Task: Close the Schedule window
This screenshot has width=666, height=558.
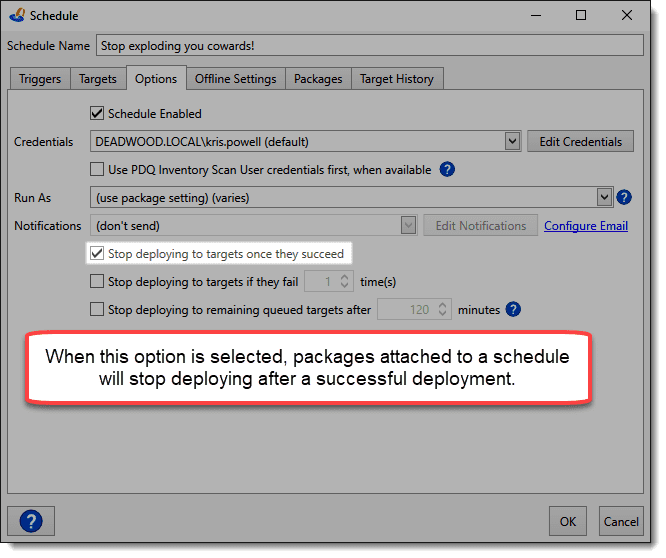Action: [x=627, y=15]
